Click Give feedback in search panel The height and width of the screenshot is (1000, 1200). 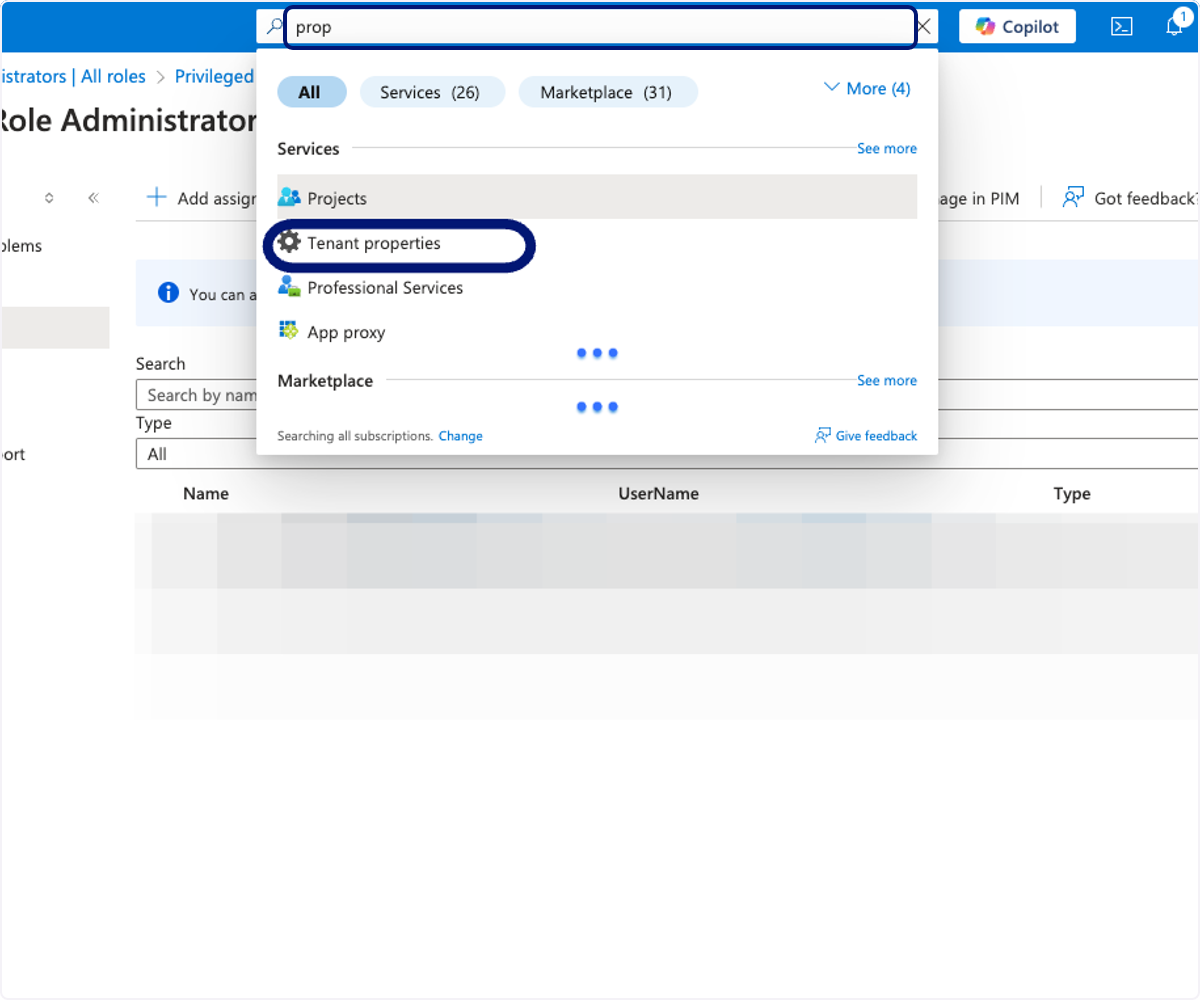click(866, 436)
